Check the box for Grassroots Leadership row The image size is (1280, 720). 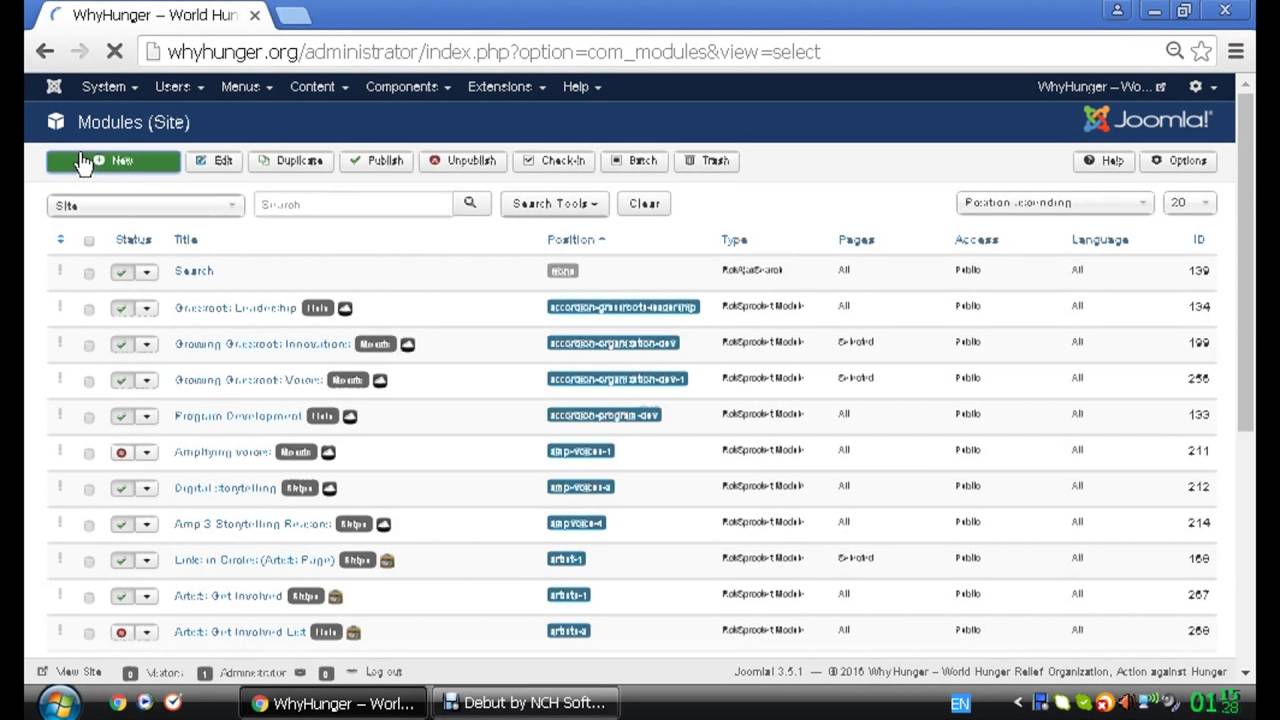point(89,309)
